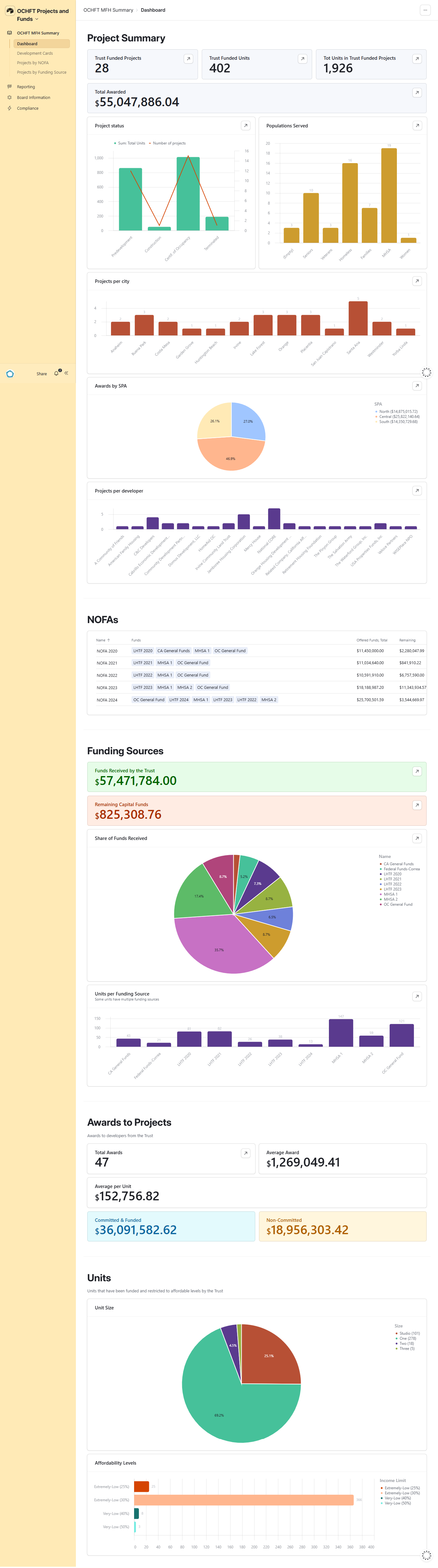
Task: Open the three-dots more options menu
Action: pyautogui.click(x=425, y=10)
